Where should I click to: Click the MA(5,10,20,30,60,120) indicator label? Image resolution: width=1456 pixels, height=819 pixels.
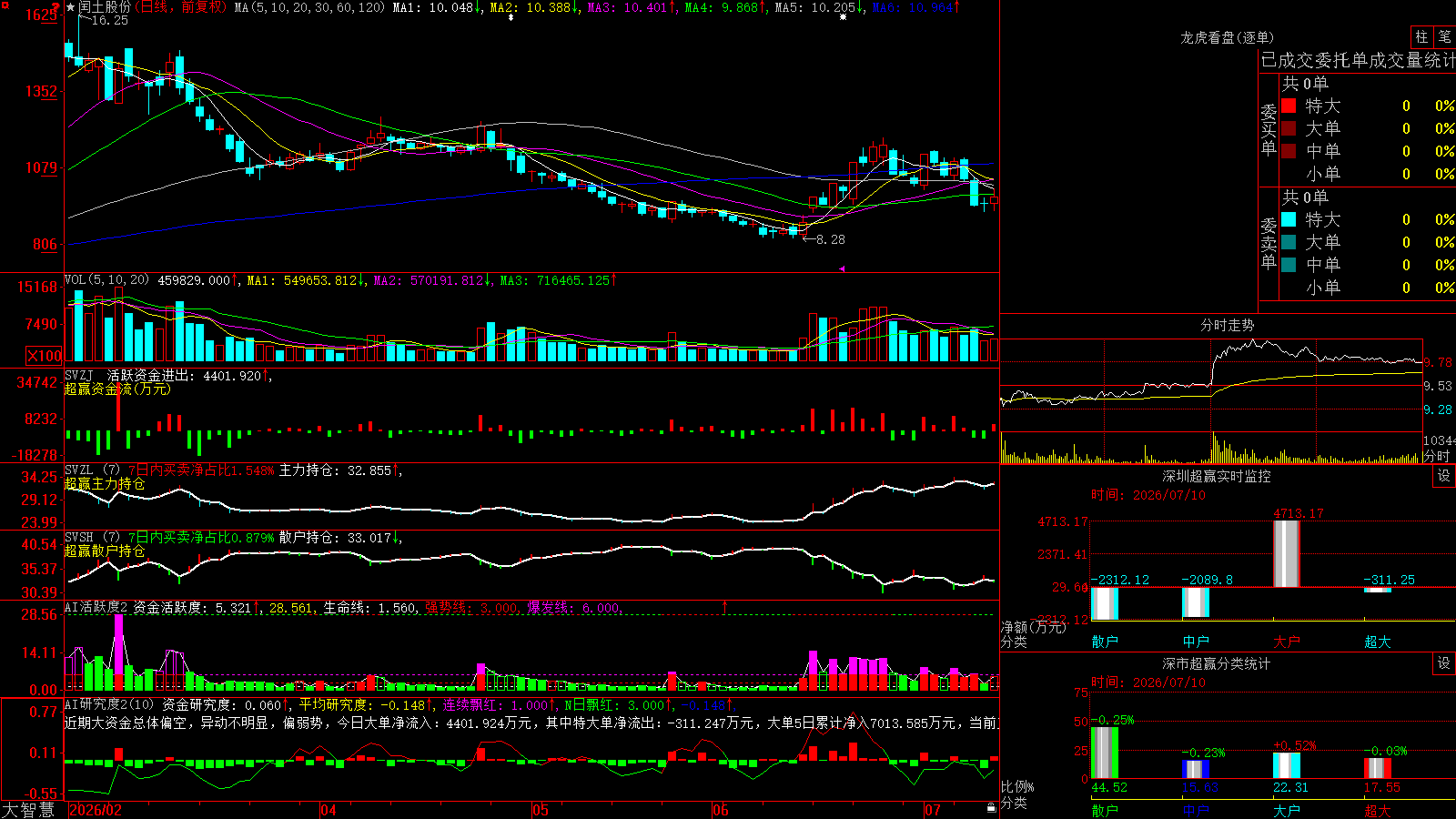pos(309,7)
